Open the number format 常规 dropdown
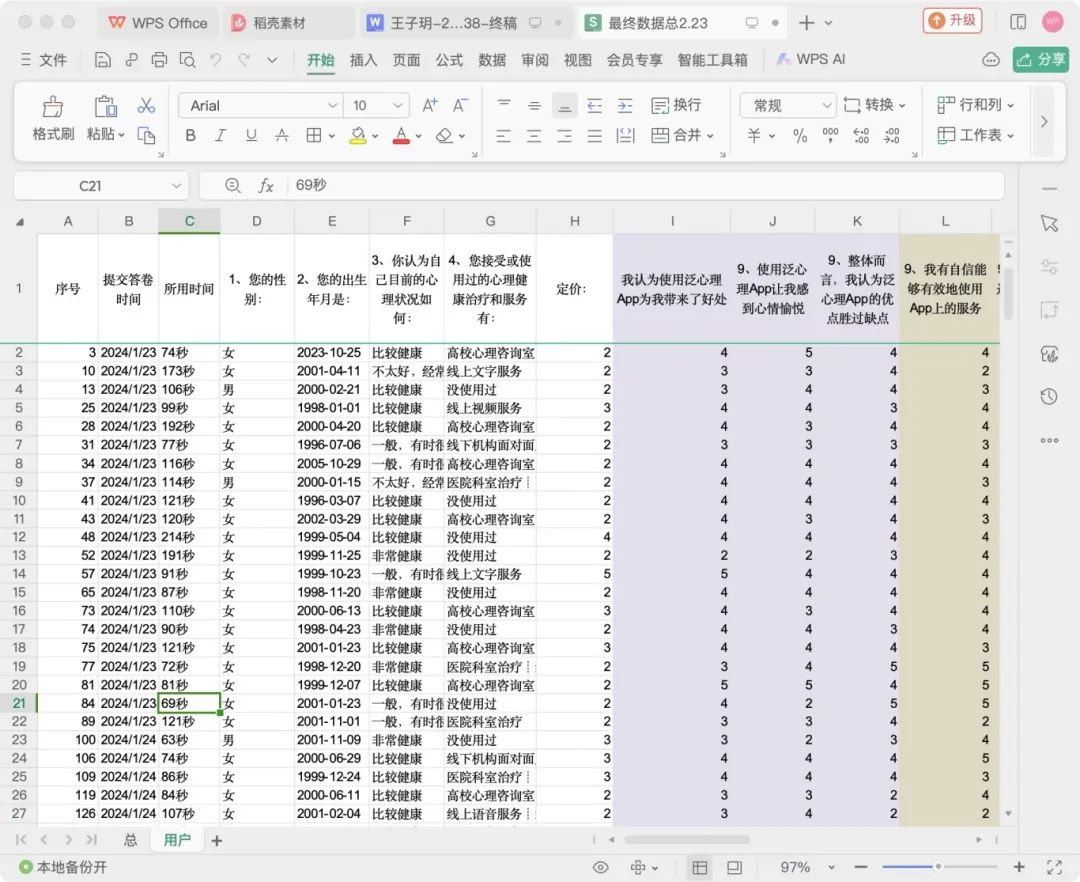This screenshot has width=1080, height=882. tap(826, 105)
